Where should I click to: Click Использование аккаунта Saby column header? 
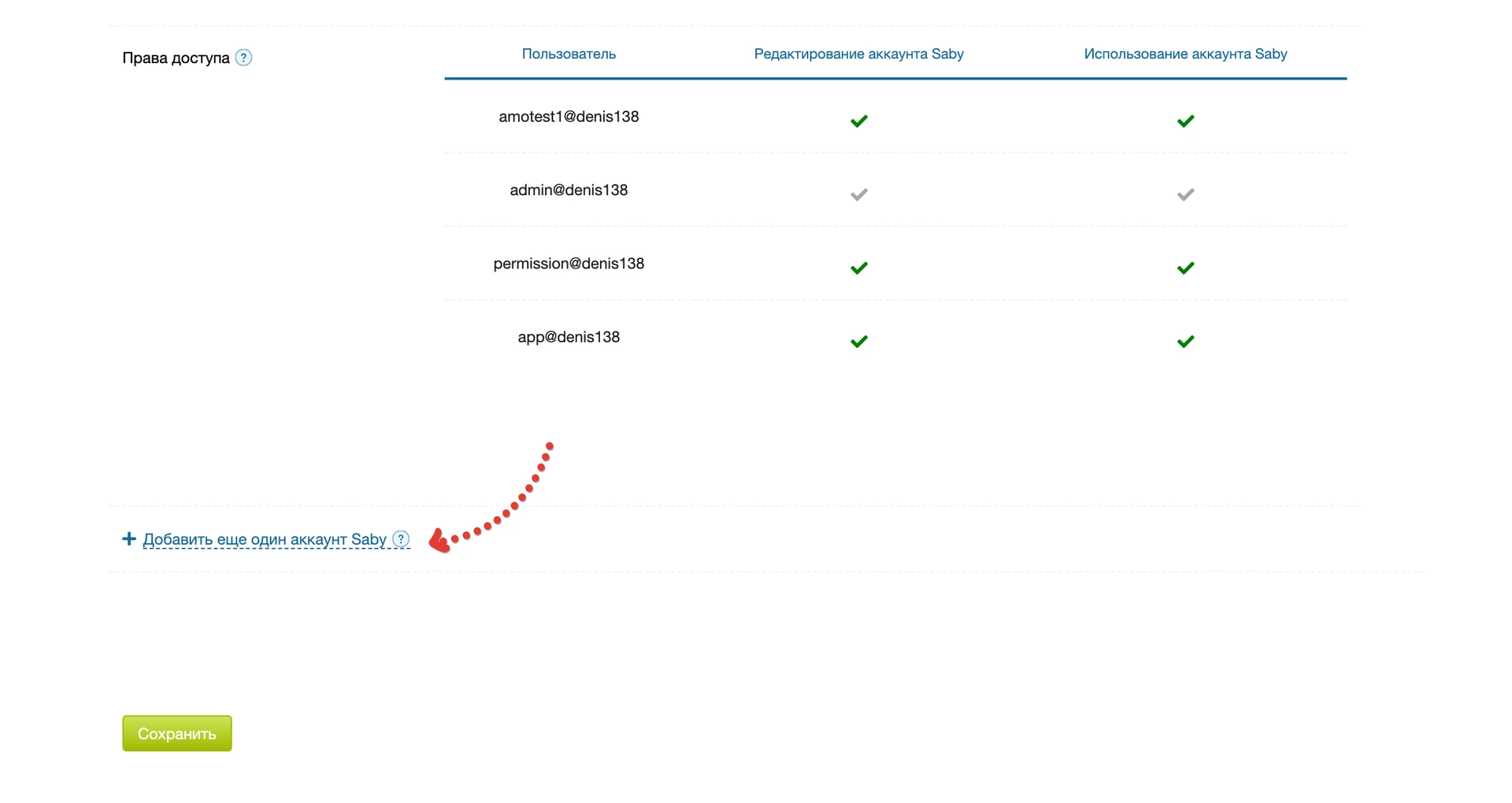1185,54
